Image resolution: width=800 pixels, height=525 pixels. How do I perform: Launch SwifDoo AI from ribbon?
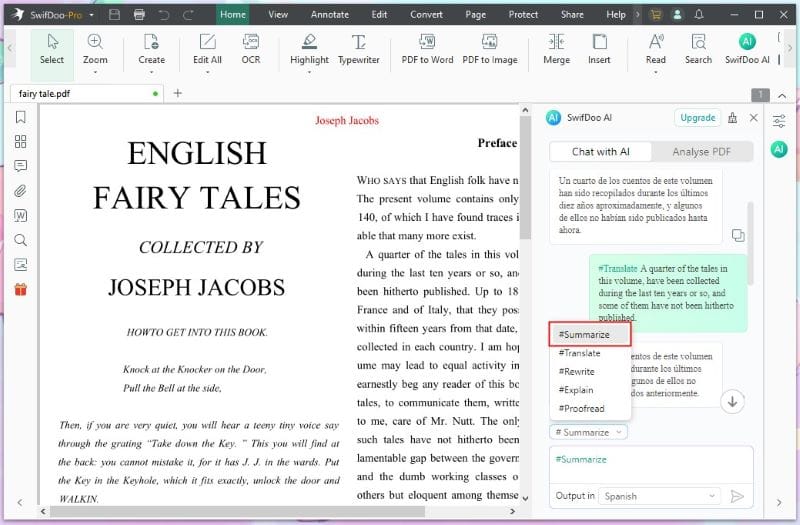point(747,49)
